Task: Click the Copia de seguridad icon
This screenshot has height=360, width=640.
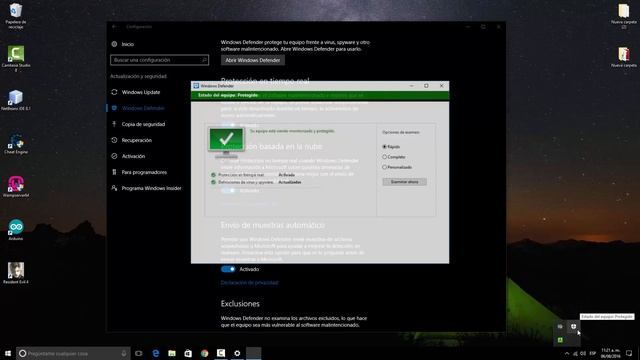Action: tap(114, 124)
